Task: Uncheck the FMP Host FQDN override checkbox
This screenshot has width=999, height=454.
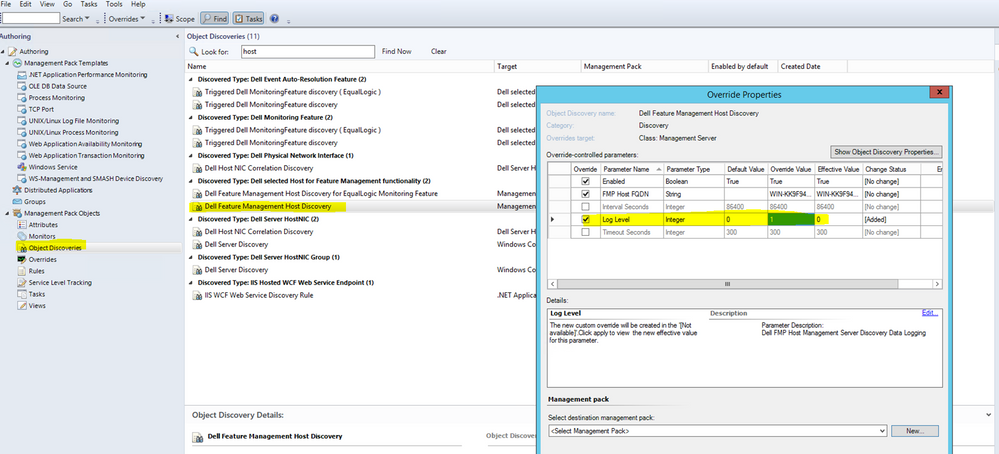Action: coord(586,194)
